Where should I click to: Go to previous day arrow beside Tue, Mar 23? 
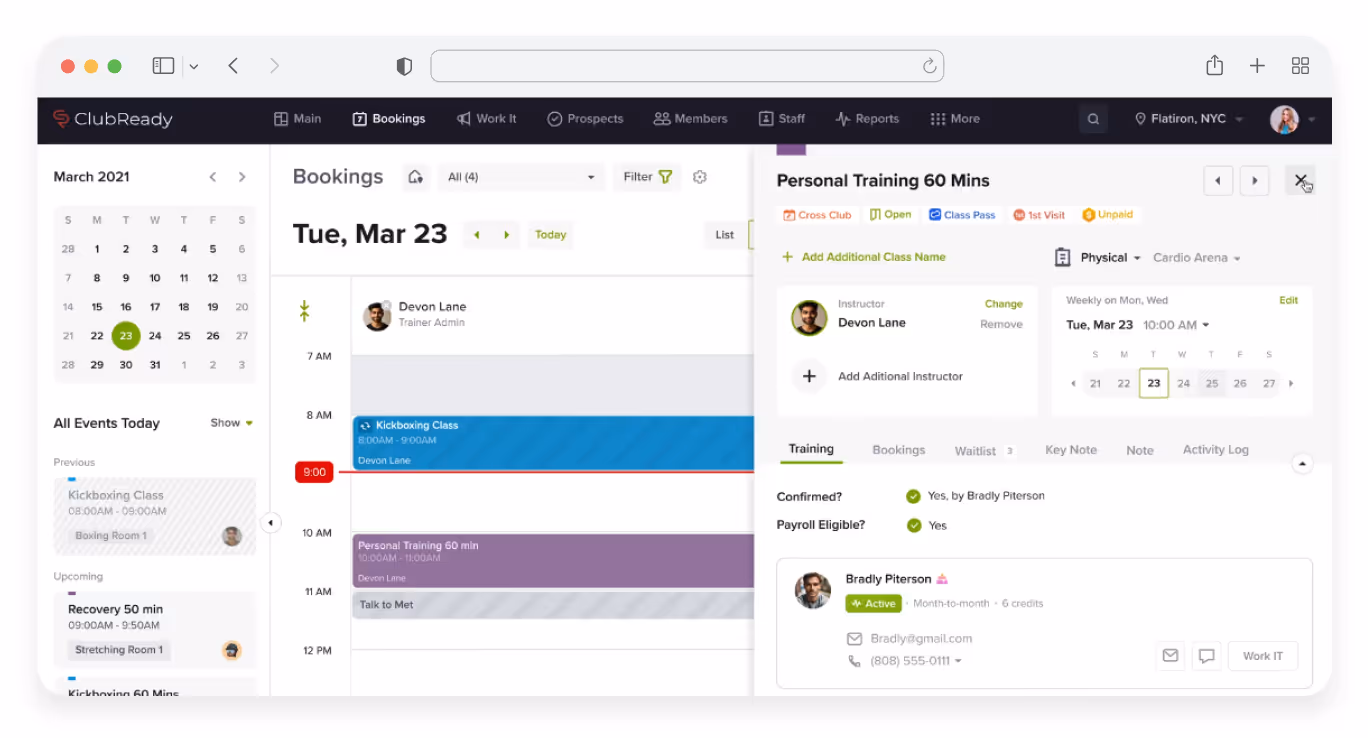(x=477, y=235)
